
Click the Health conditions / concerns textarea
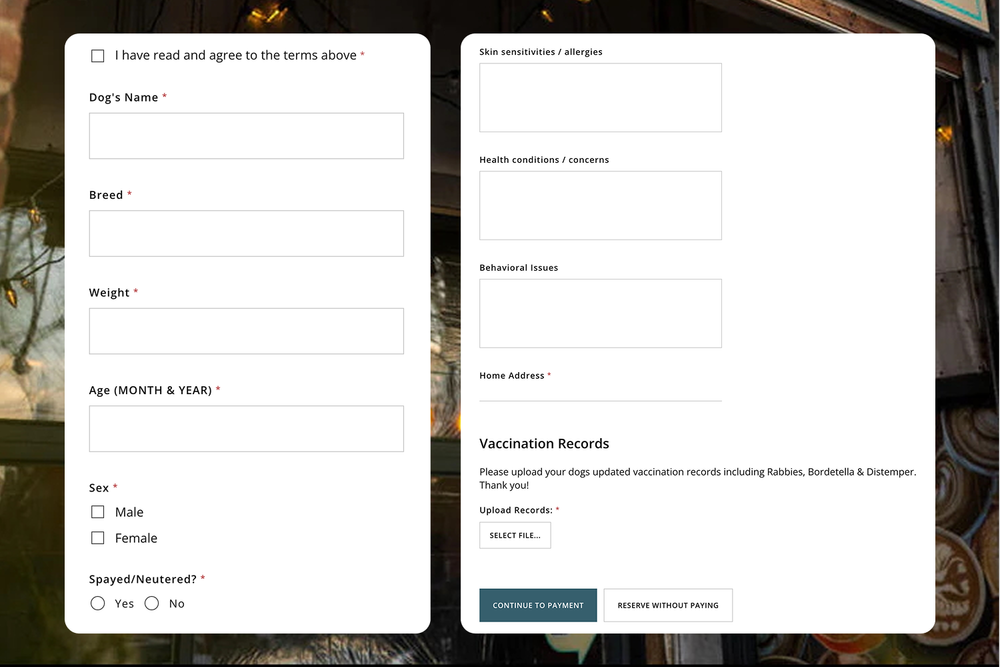coord(600,205)
